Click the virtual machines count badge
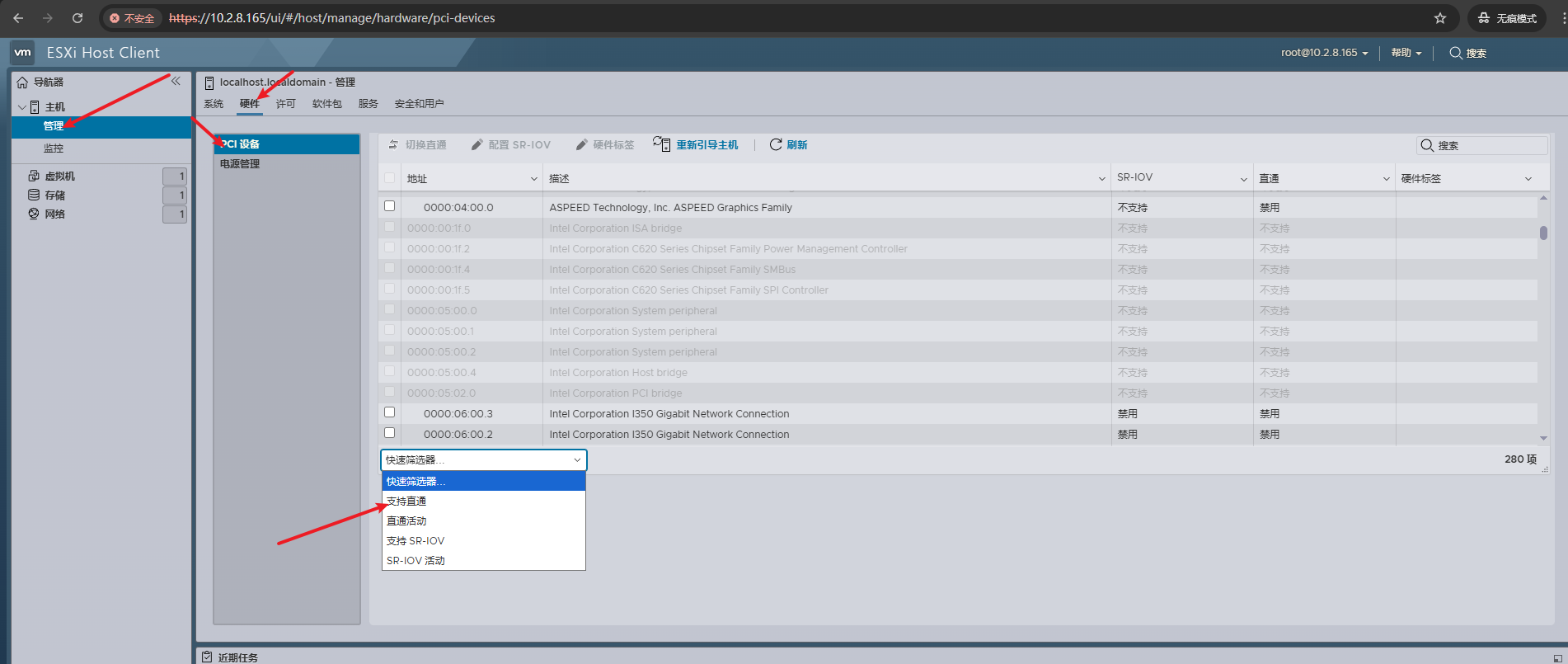This screenshot has height=664, width=1568. (x=175, y=176)
